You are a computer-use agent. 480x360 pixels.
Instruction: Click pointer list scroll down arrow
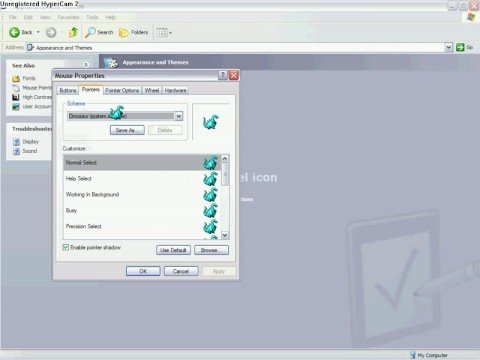225,235
